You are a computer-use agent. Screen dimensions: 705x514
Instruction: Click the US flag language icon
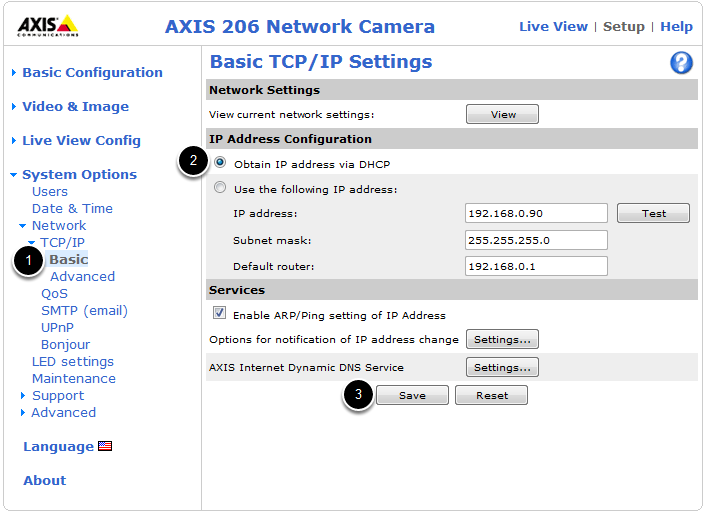coord(105,446)
